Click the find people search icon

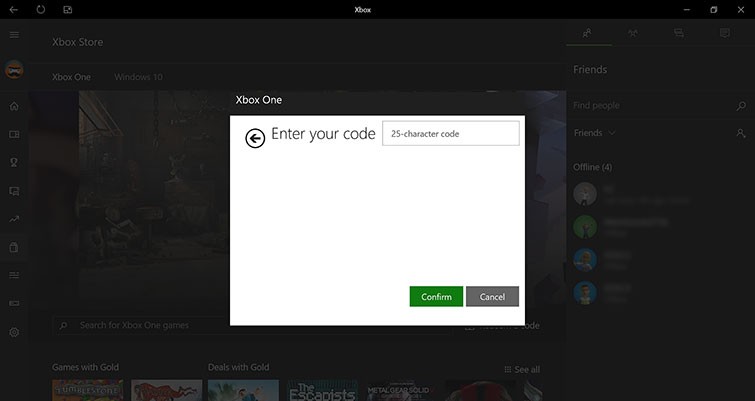(x=741, y=105)
